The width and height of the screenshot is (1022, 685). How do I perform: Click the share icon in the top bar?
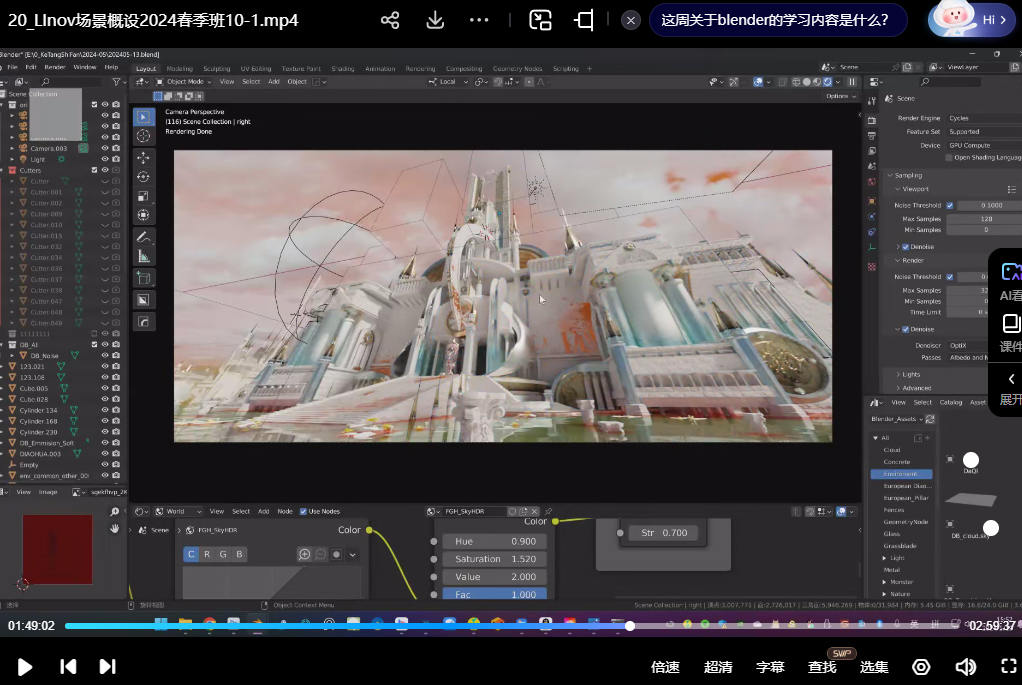pyautogui.click(x=390, y=20)
